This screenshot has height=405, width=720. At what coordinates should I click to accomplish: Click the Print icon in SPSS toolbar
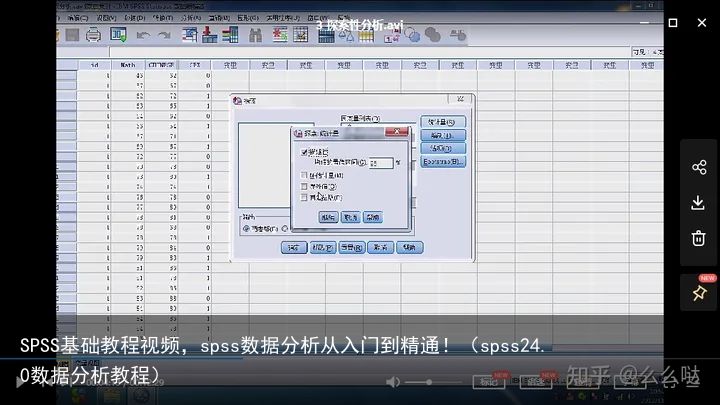click(x=93, y=35)
